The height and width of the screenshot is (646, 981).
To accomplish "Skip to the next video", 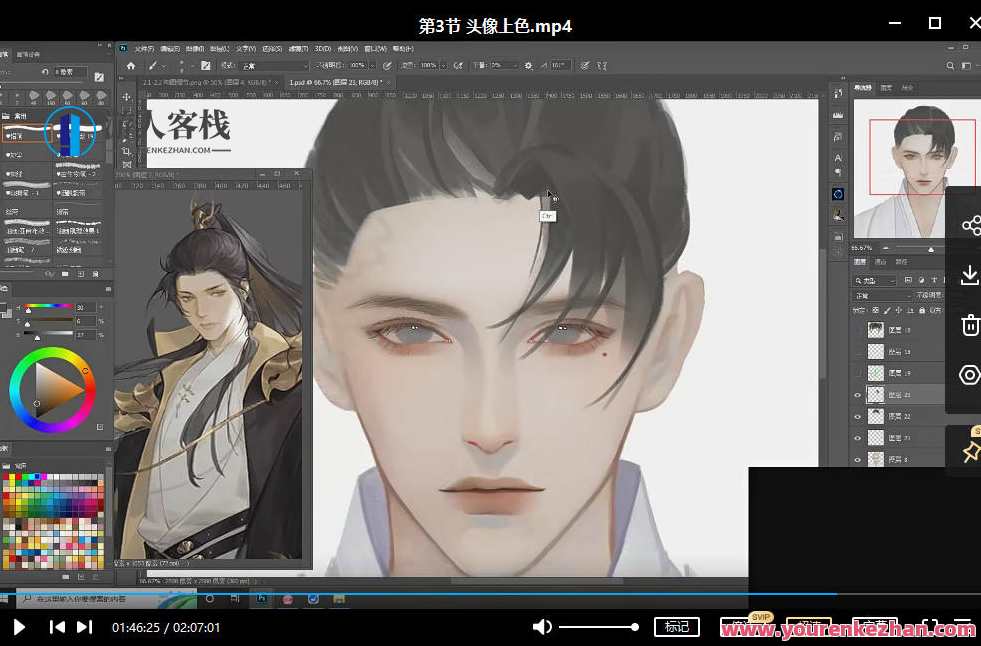I will click(x=85, y=627).
